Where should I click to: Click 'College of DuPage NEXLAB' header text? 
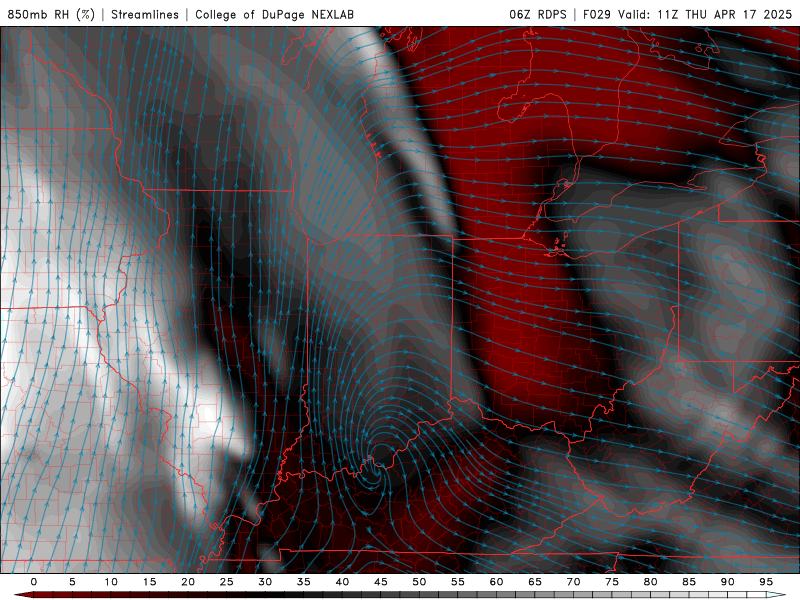point(274,14)
